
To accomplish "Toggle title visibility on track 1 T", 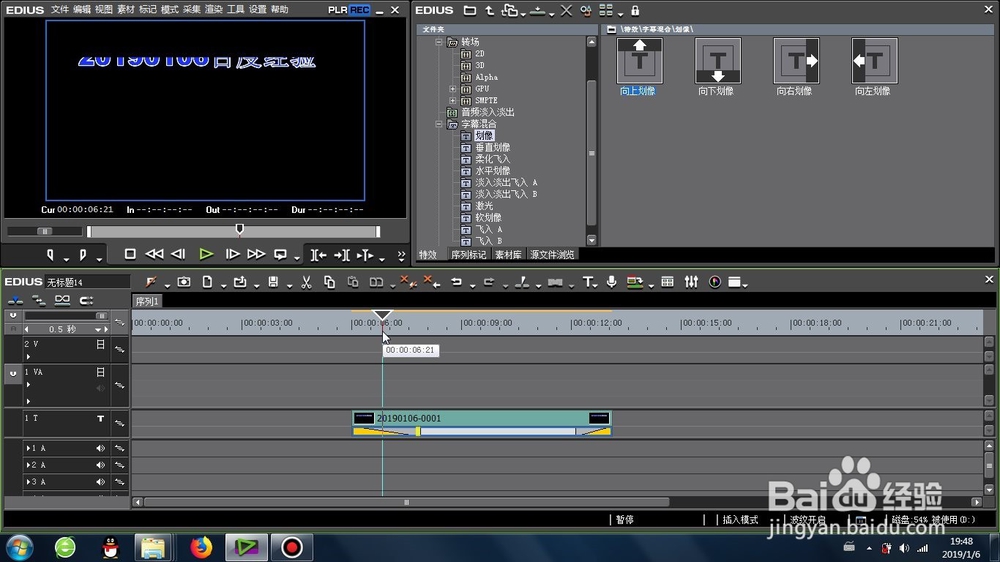I will (100, 418).
